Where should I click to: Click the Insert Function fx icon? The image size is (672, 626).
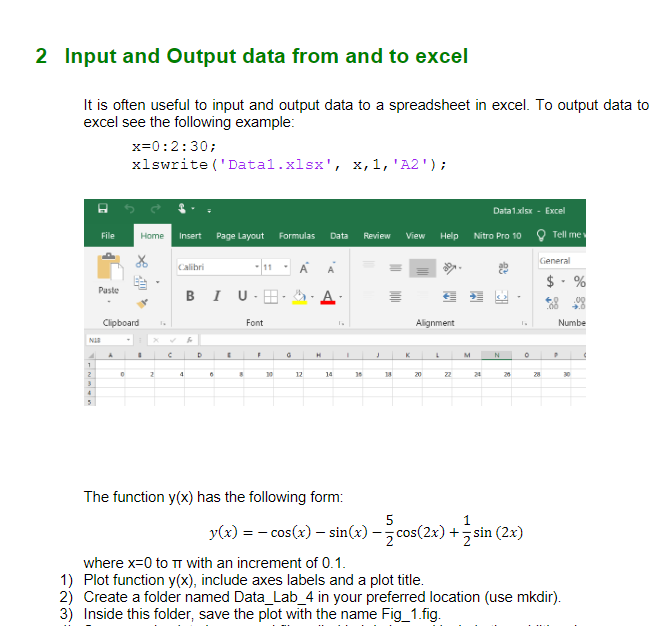[x=189, y=340]
